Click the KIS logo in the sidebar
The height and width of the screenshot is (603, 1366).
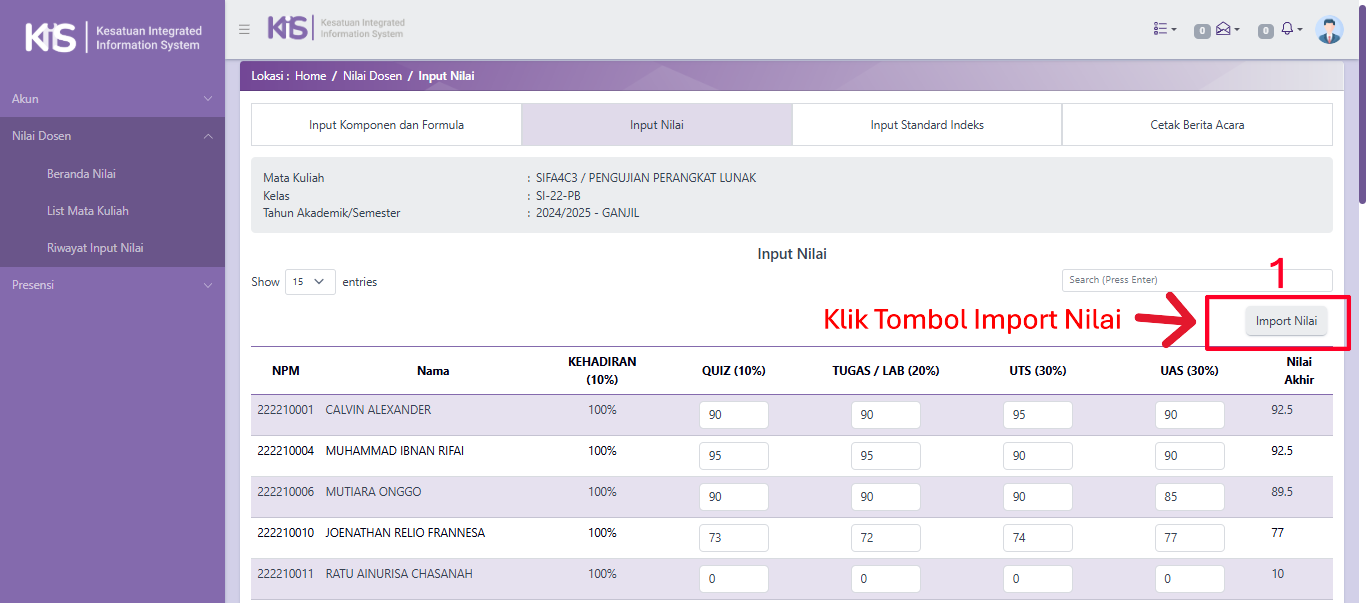click(x=112, y=38)
